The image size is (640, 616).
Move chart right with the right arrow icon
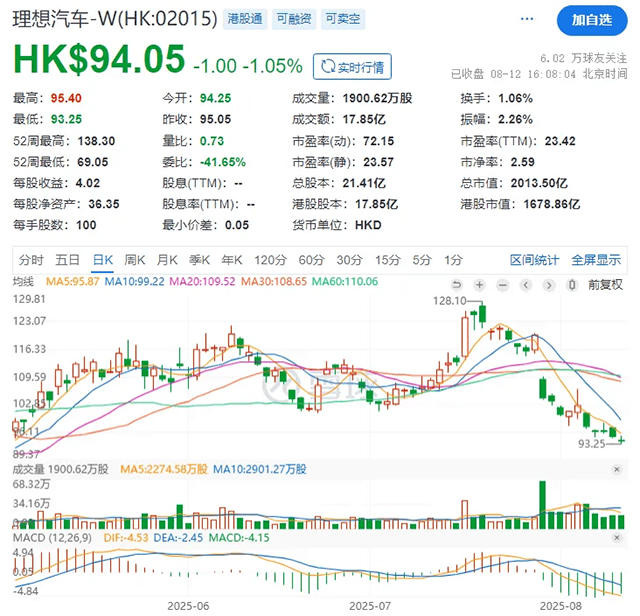pos(549,285)
